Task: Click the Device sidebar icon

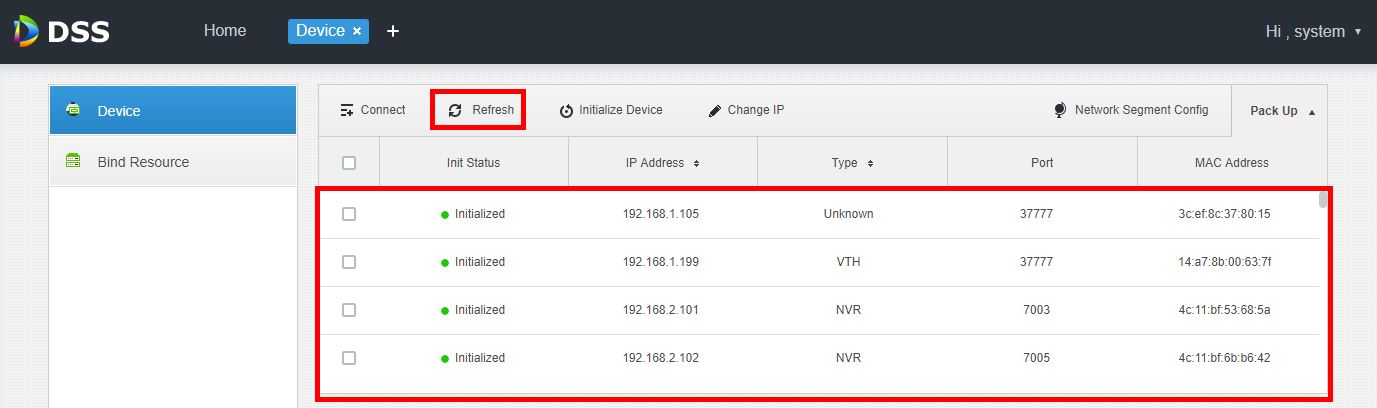Action: click(73, 110)
